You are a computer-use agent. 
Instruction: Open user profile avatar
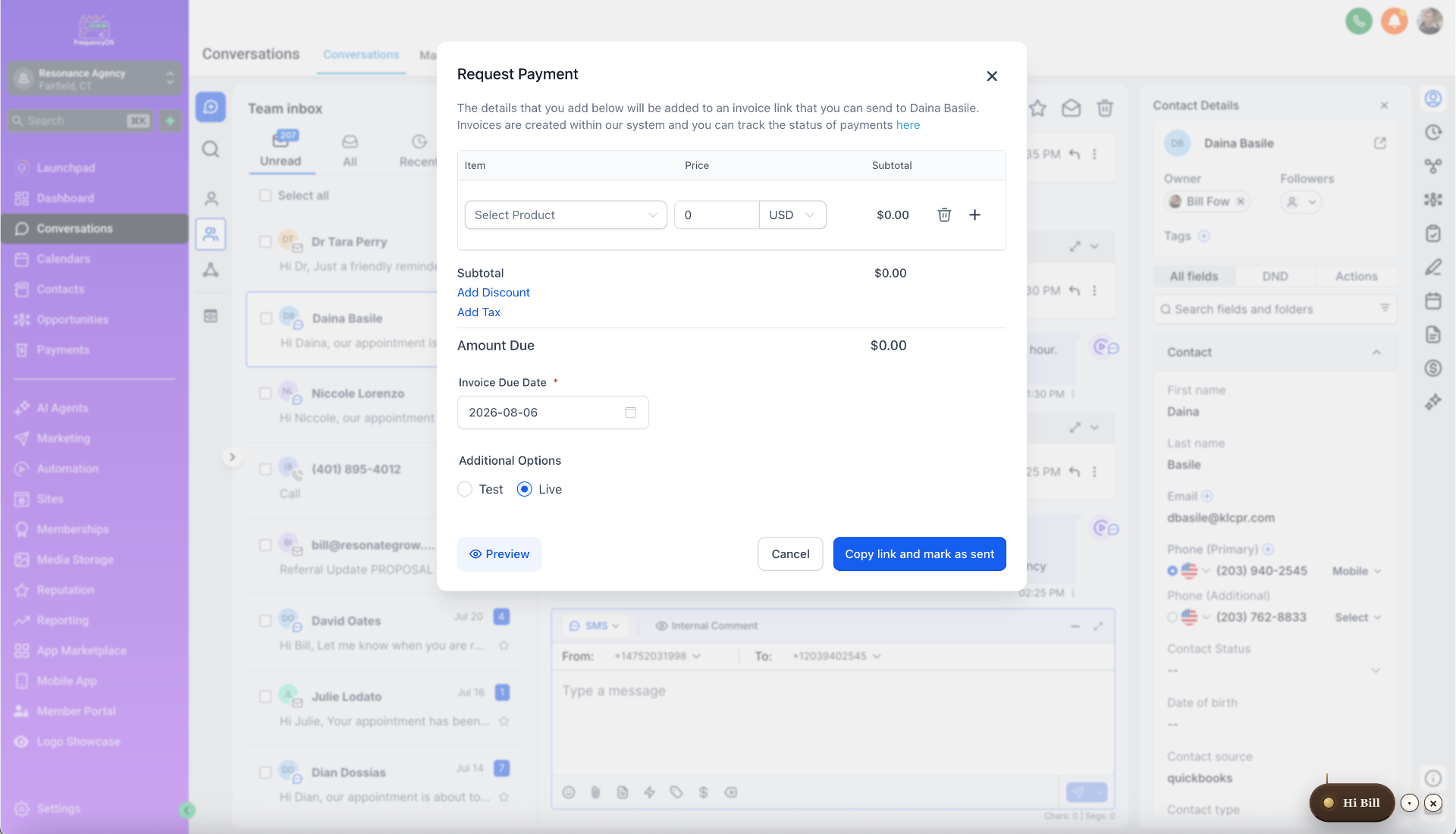coord(1430,20)
